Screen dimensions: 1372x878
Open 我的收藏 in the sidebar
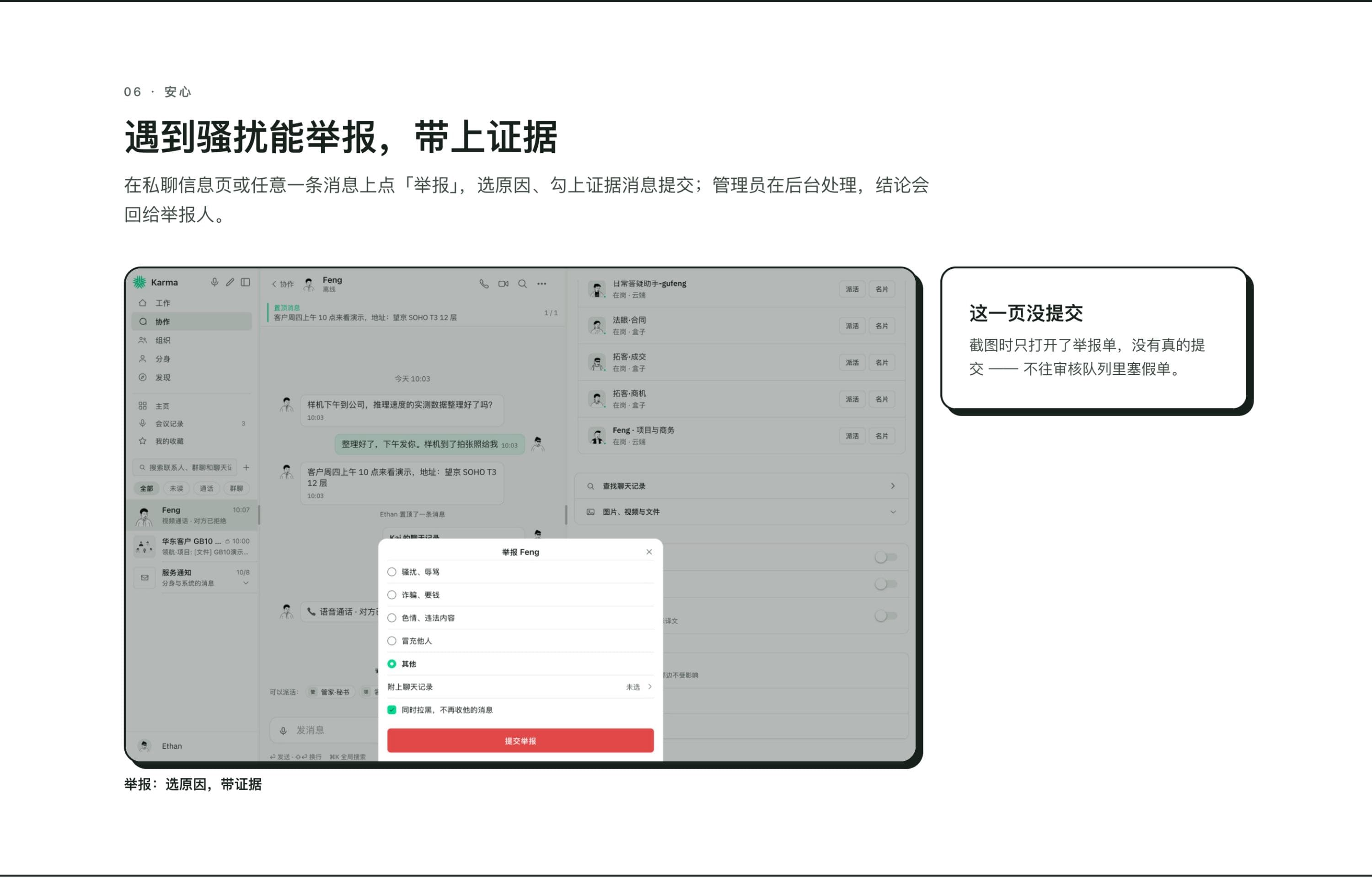(x=192, y=441)
